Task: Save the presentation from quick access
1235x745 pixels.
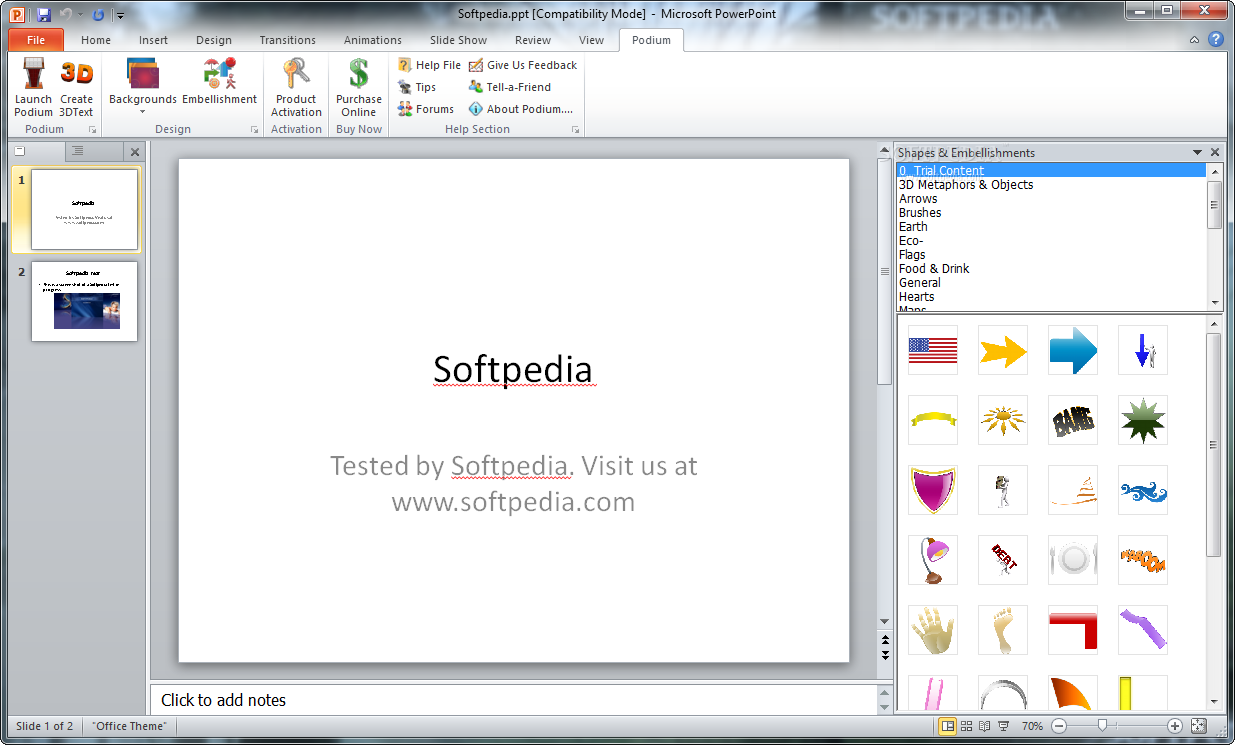Action: click(x=44, y=15)
